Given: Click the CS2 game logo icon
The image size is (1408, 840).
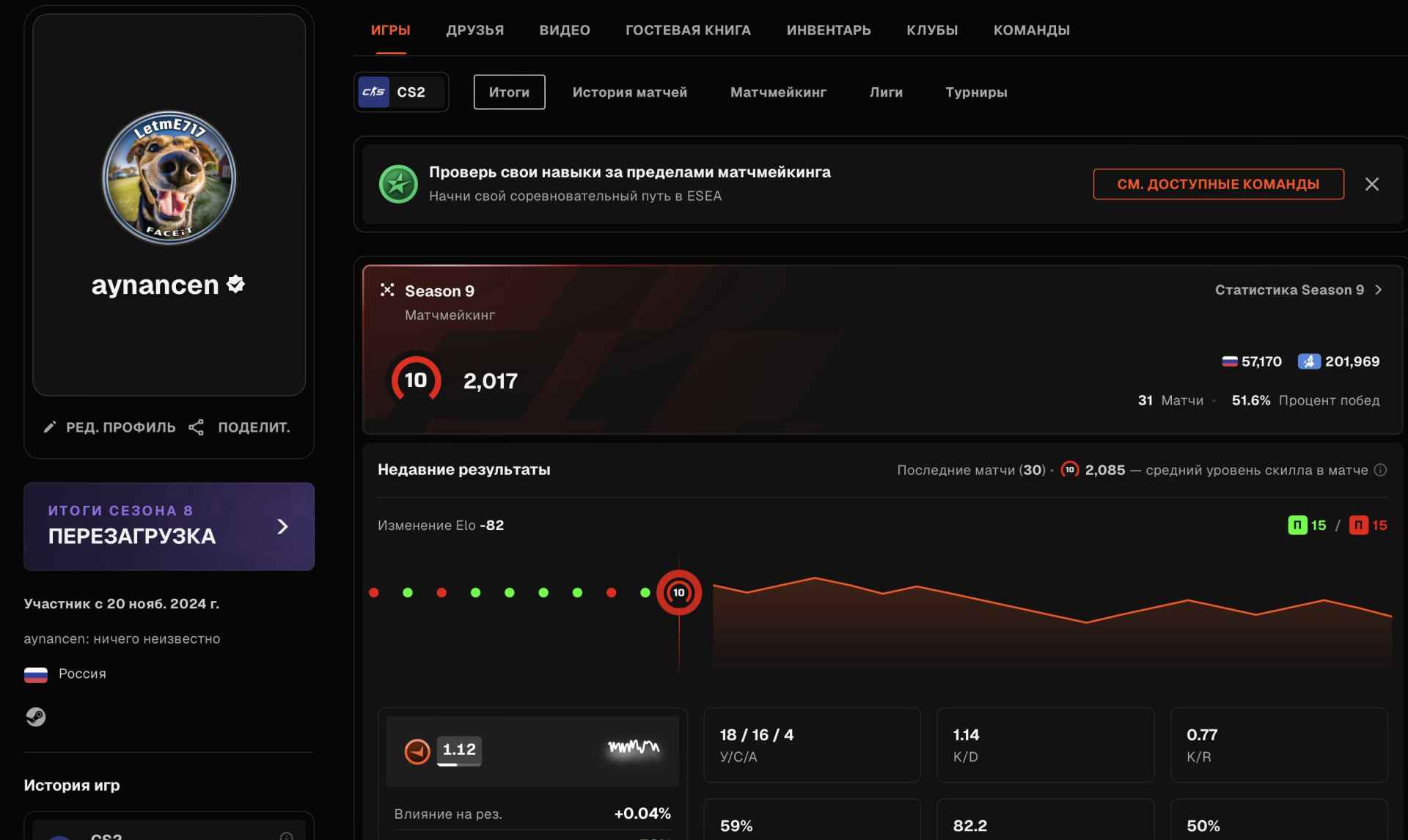Looking at the screenshot, I should pos(373,92).
